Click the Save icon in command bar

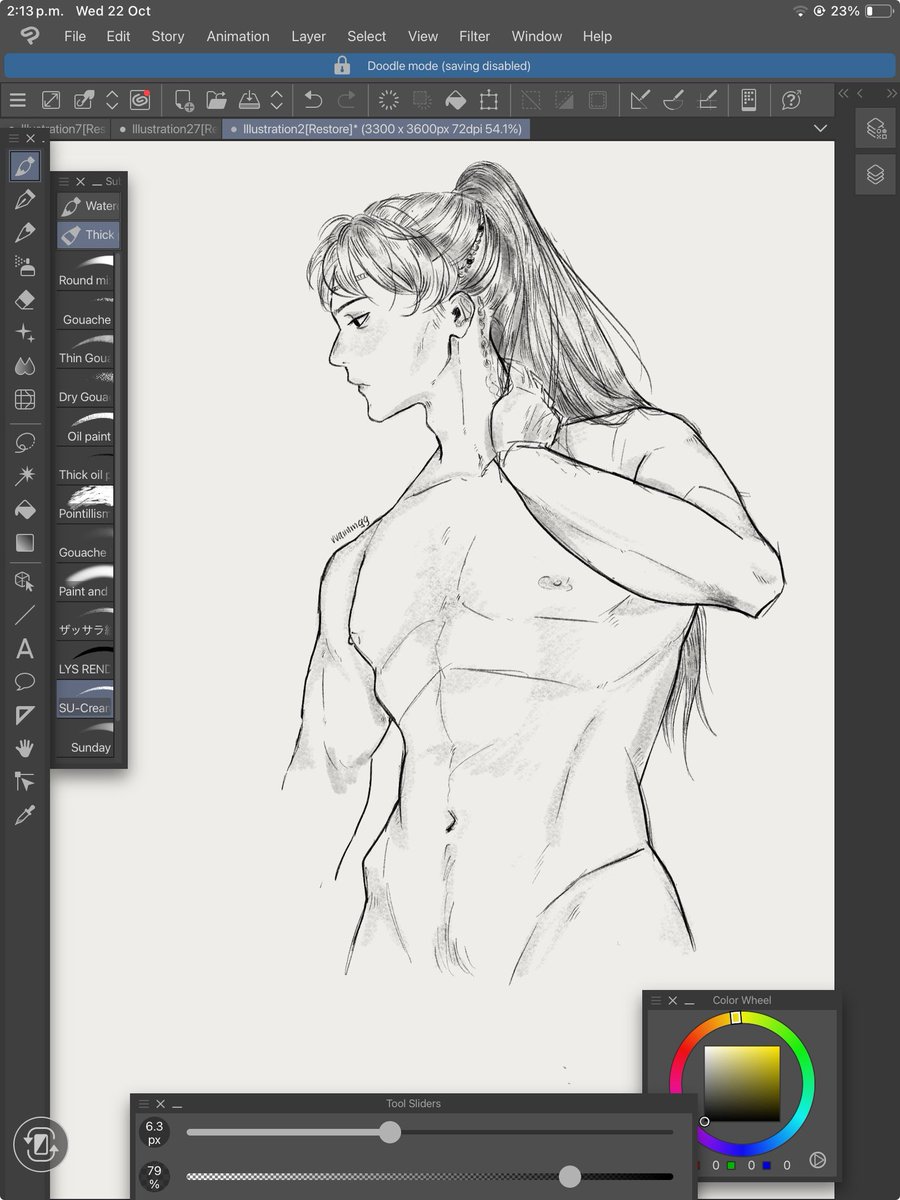pyautogui.click(x=249, y=100)
